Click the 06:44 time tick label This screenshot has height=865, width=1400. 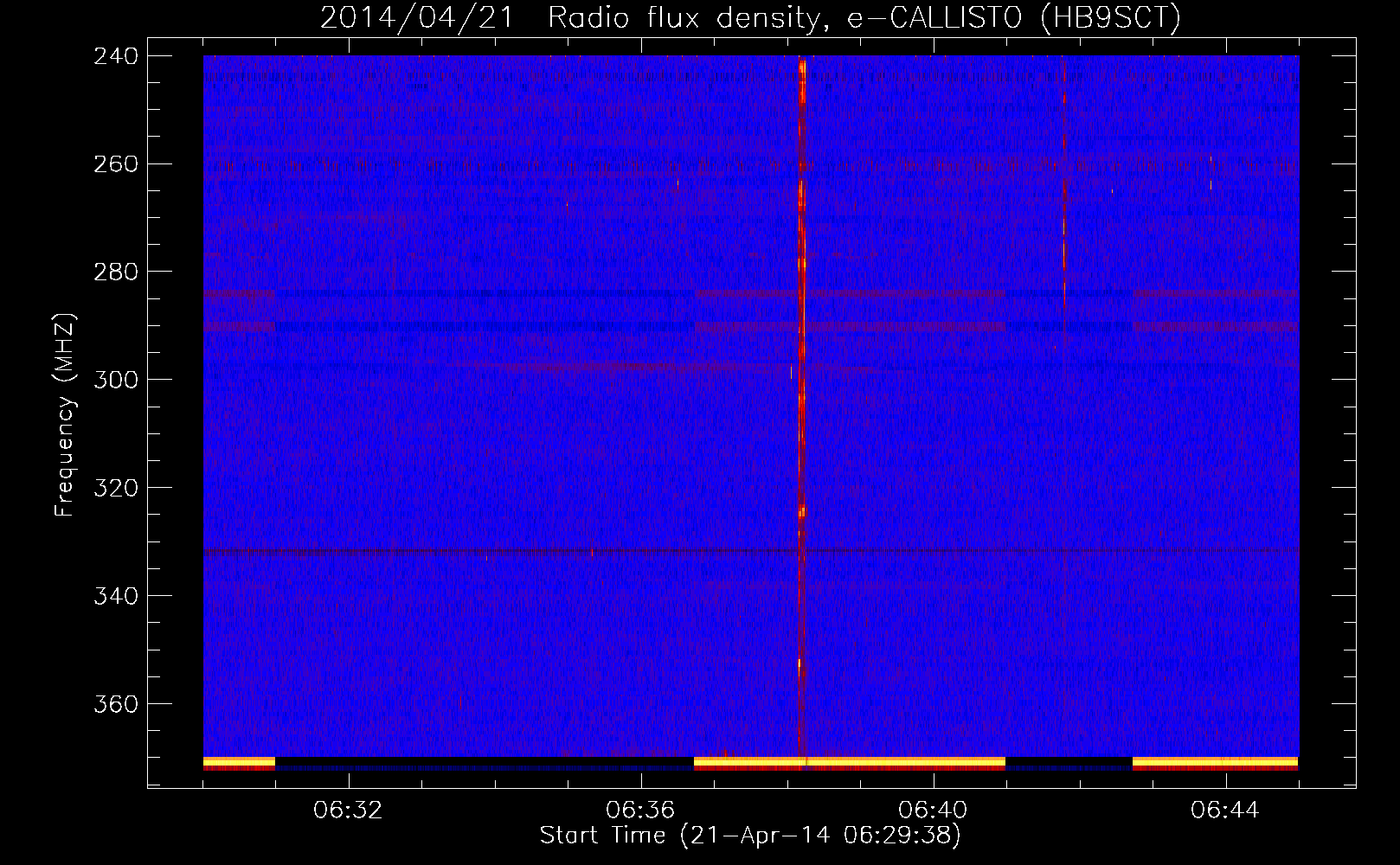(x=1225, y=810)
